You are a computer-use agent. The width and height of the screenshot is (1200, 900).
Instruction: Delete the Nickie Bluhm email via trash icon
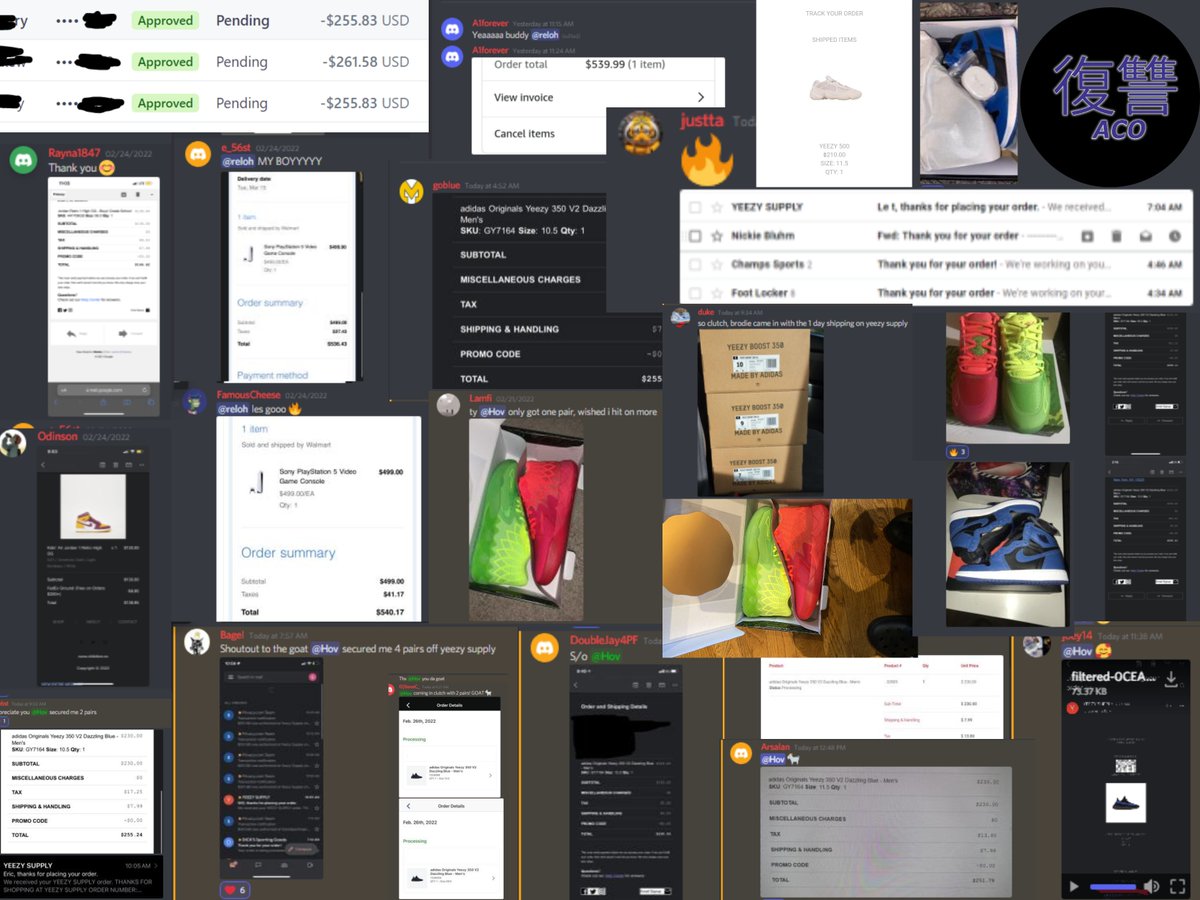pyautogui.click(x=1116, y=236)
